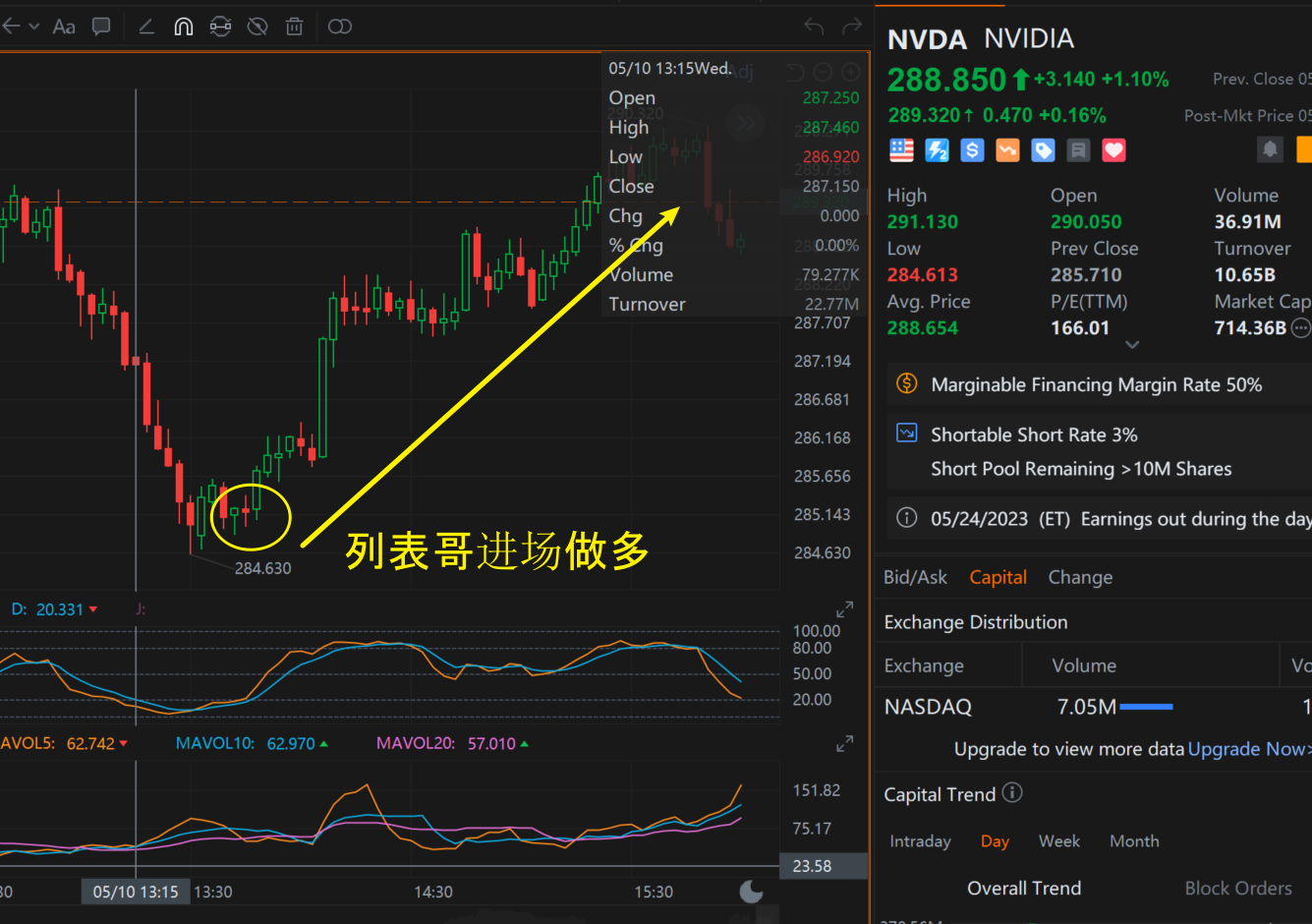Click the overlapping circles compare icon
Screen dimensions: 1312x924
pyautogui.click(x=340, y=27)
